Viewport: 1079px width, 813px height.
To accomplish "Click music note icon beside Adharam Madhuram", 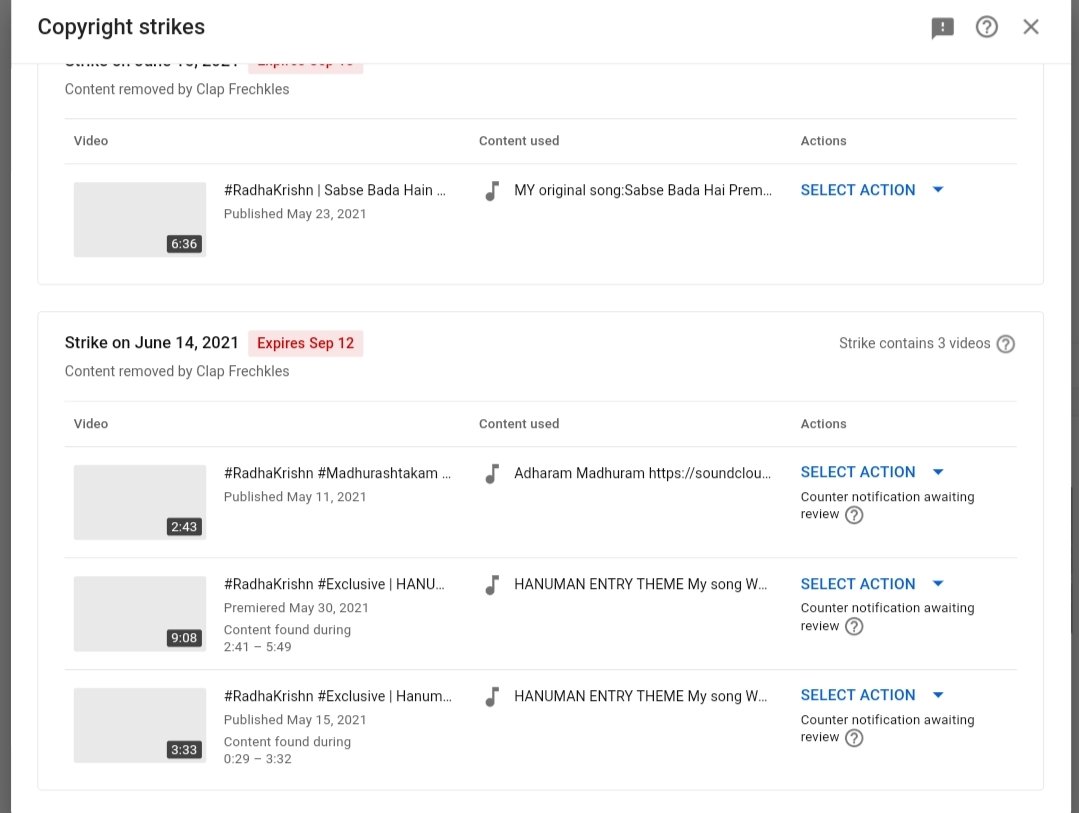I will tap(492, 474).
